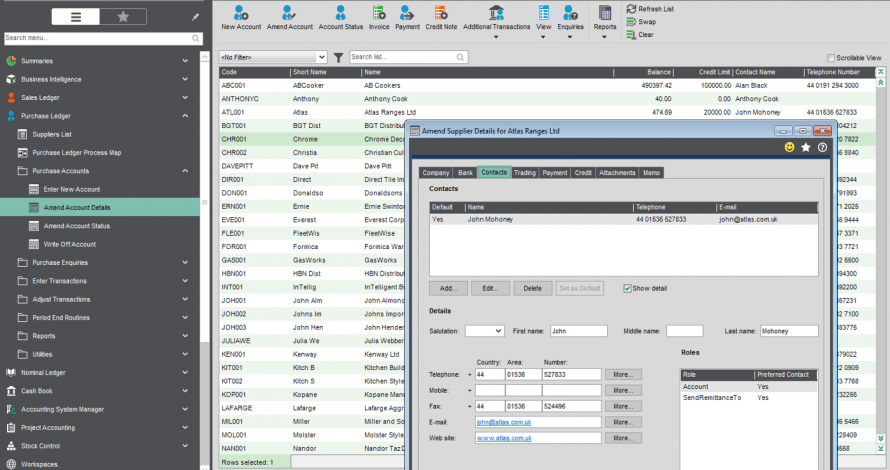Open the No Filter dropdown
Image resolution: width=890 pixels, height=470 pixels.
pyautogui.click(x=273, y=57)
